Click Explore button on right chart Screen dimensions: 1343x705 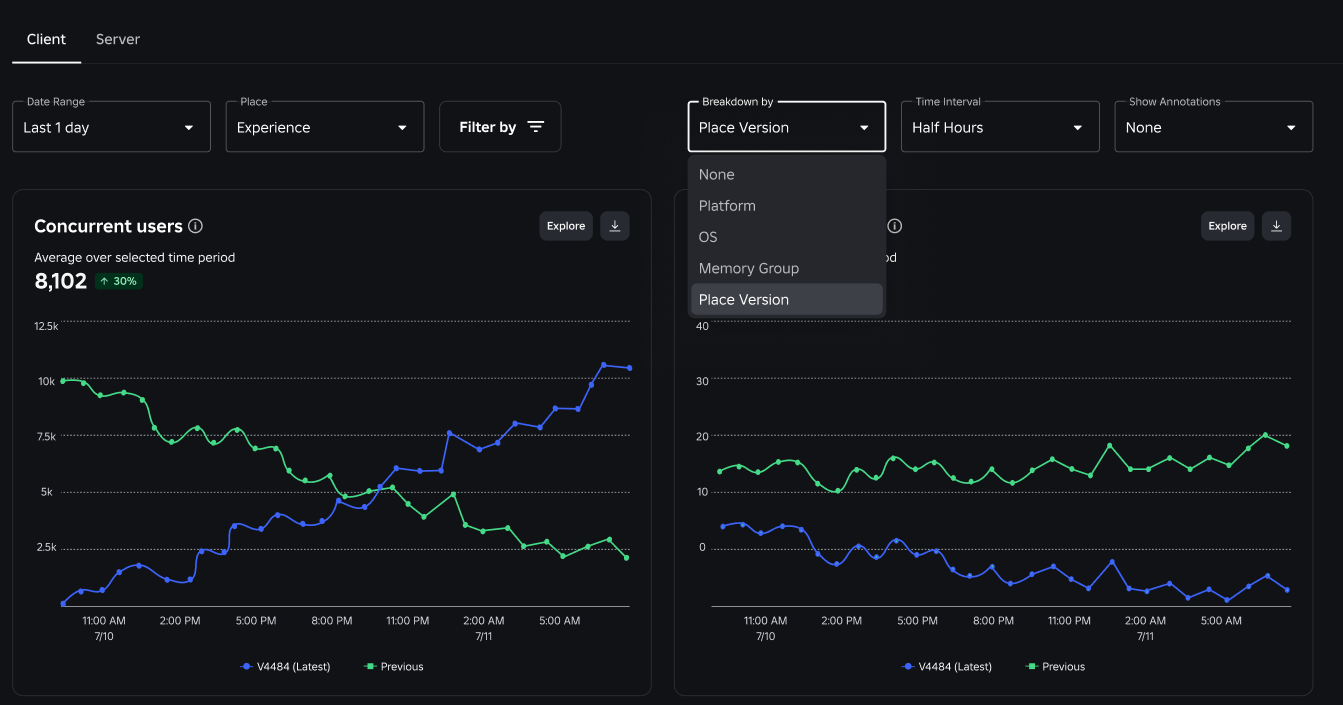(x=1227, y=226)
